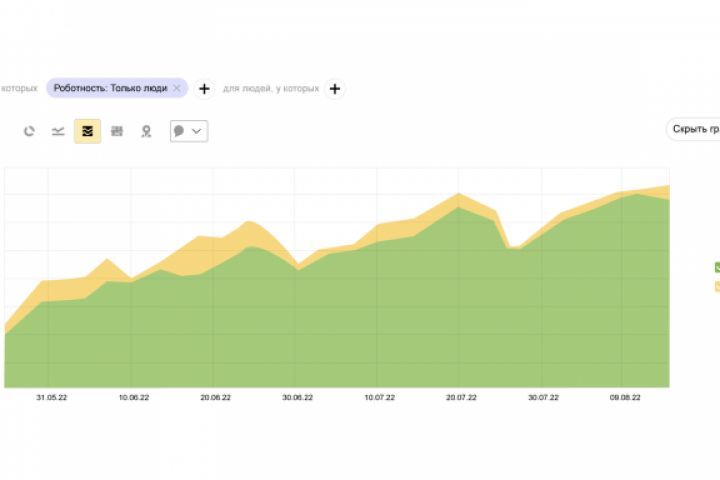Switch to the column chart view
Viewport: 720px width, 480px height.
click(117, 131)
